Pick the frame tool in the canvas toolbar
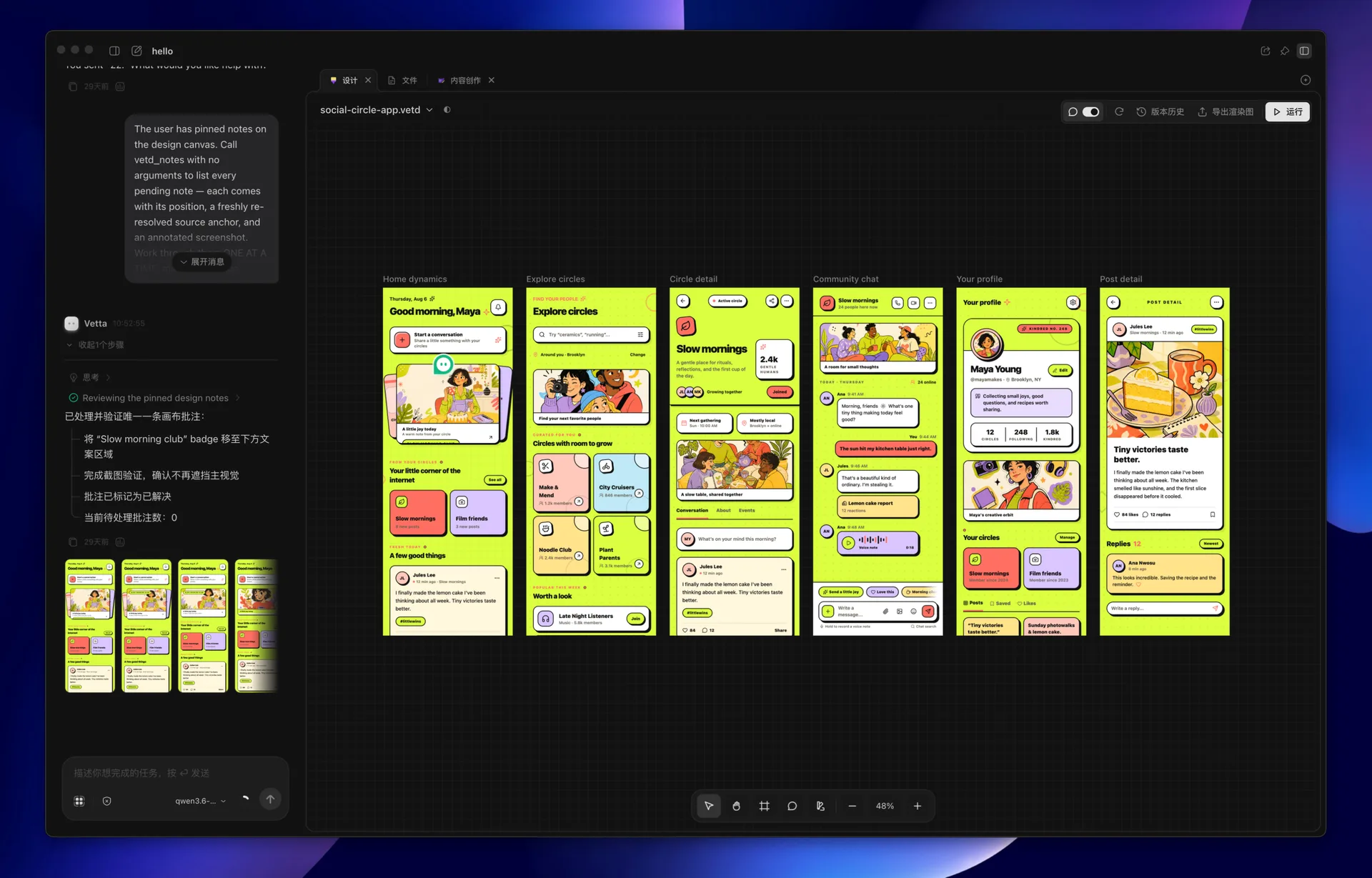Image resolution: width=1372 pixels, height=878 pixels. [x=765, y=806]
